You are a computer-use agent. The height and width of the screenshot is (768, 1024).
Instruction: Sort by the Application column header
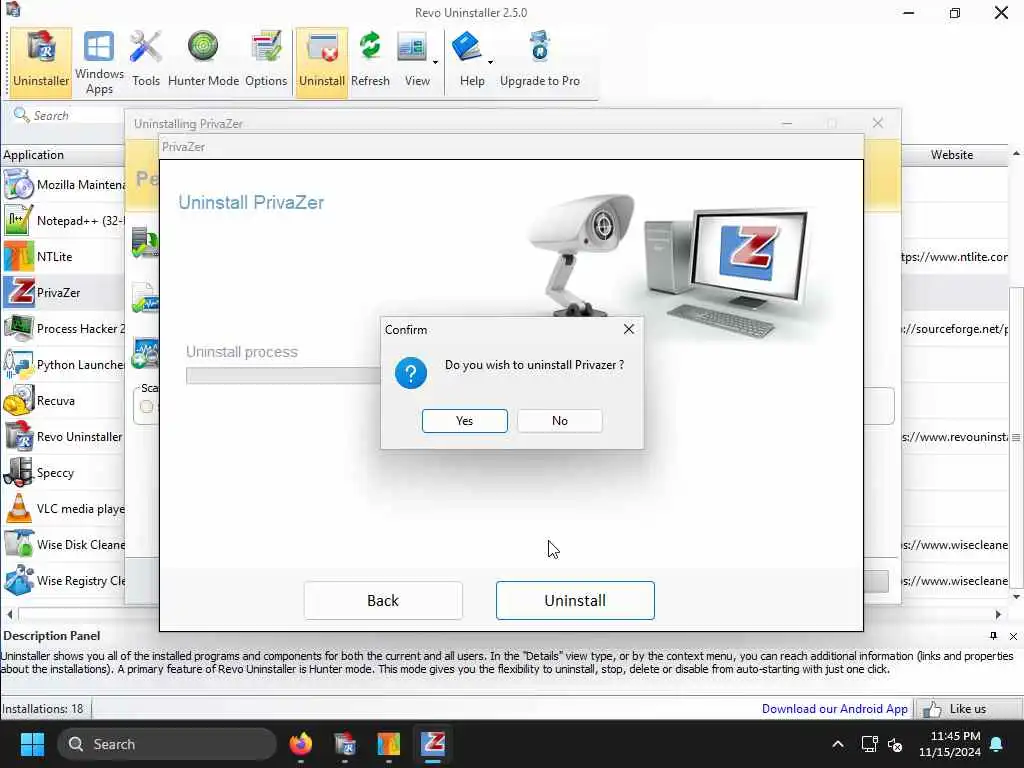pyautogui.click(x=63, y=155)
